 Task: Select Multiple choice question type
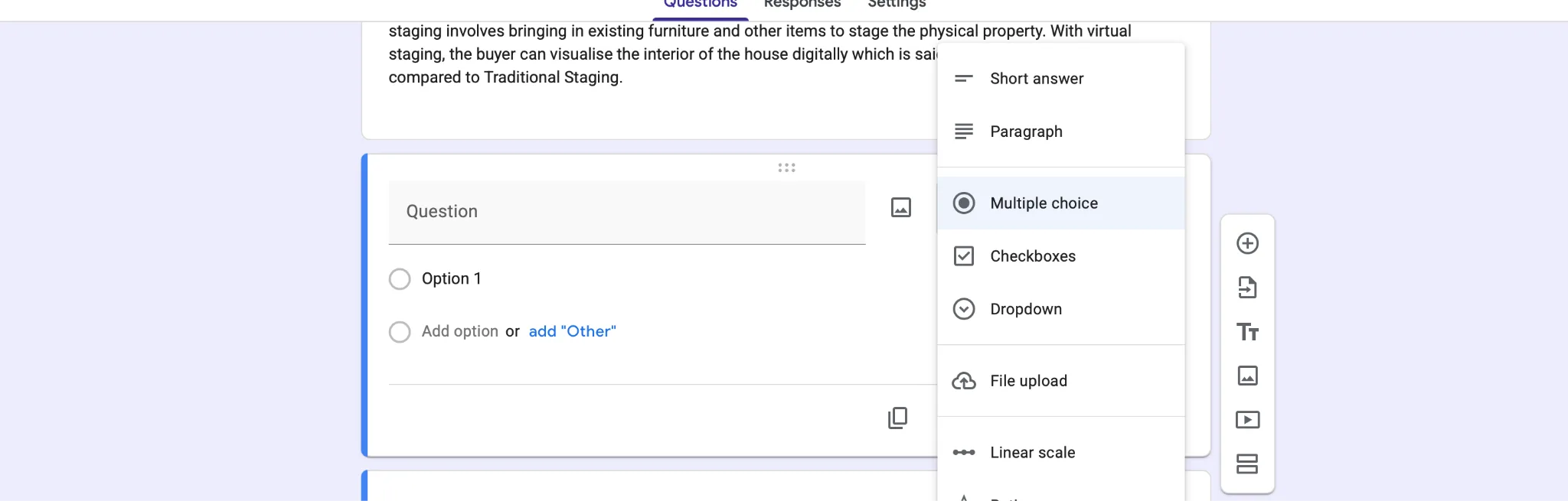click(x=1061, y=203)
